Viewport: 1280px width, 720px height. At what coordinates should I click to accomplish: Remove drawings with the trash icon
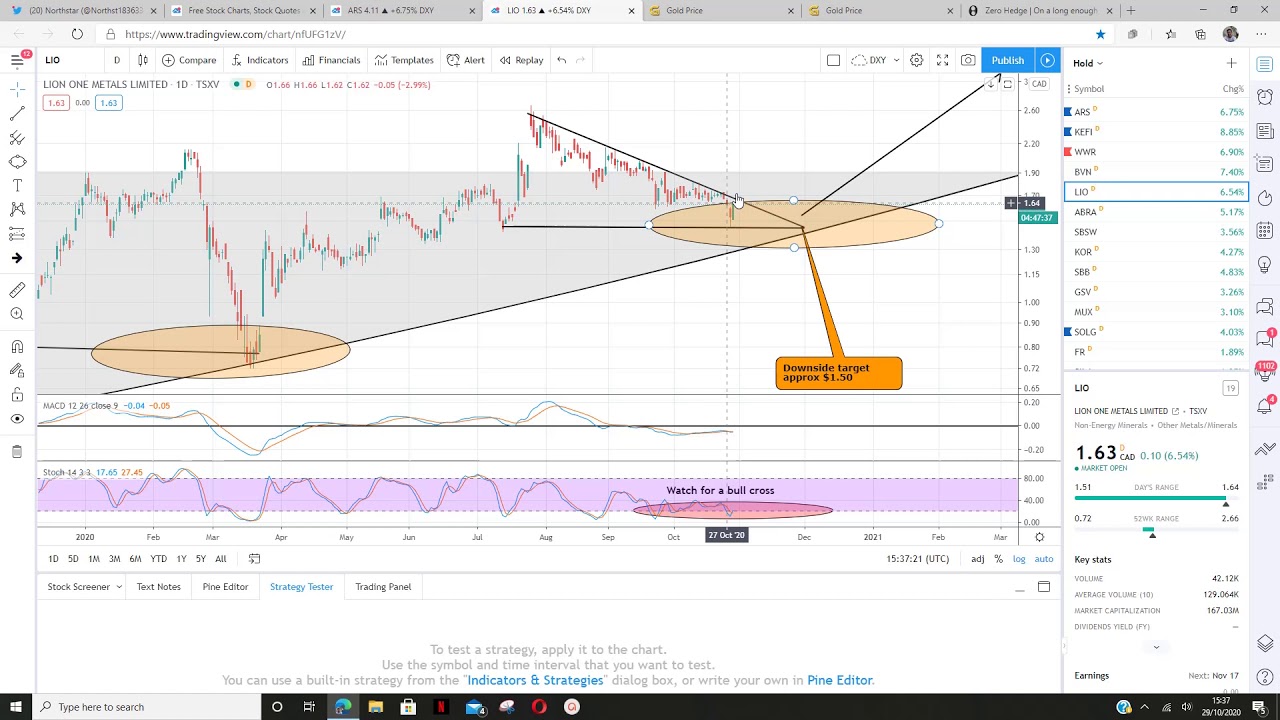(17, 452)
